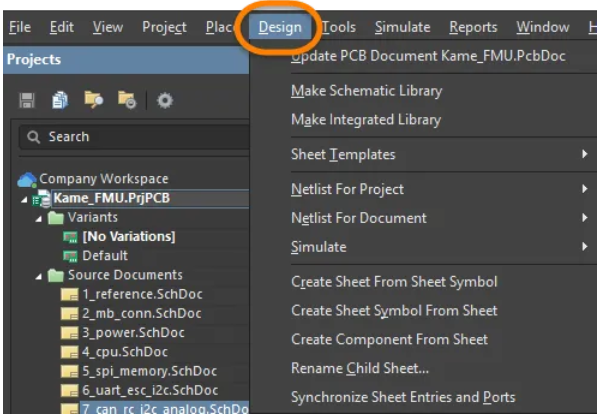
Task: Select the Company Workspace entry
Action: click(x=104, y=179)
